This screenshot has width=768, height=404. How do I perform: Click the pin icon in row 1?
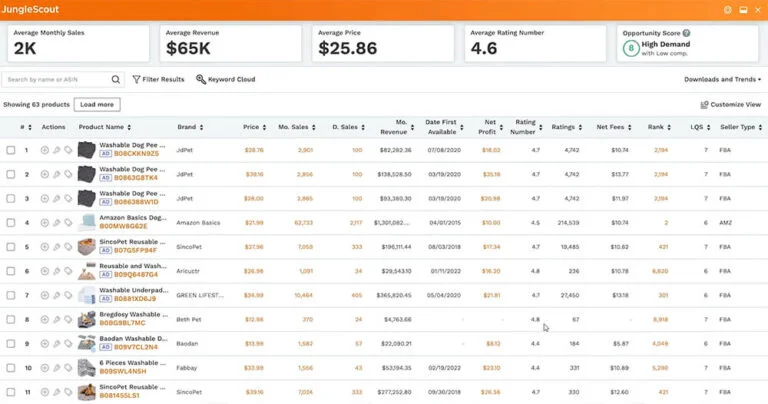[57, 150]
